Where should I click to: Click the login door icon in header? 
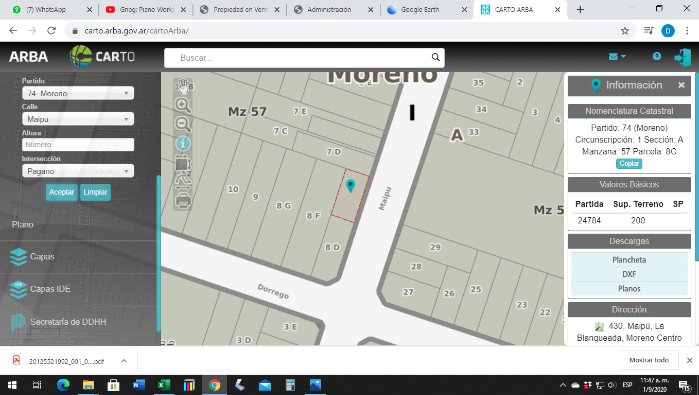682,57
